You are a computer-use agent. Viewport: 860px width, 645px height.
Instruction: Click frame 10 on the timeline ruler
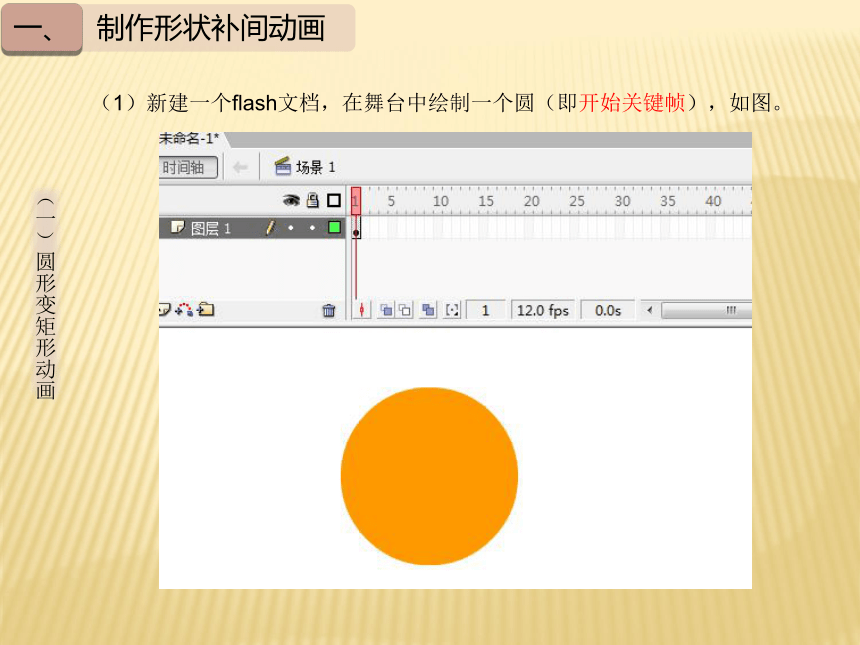point(440,201)
